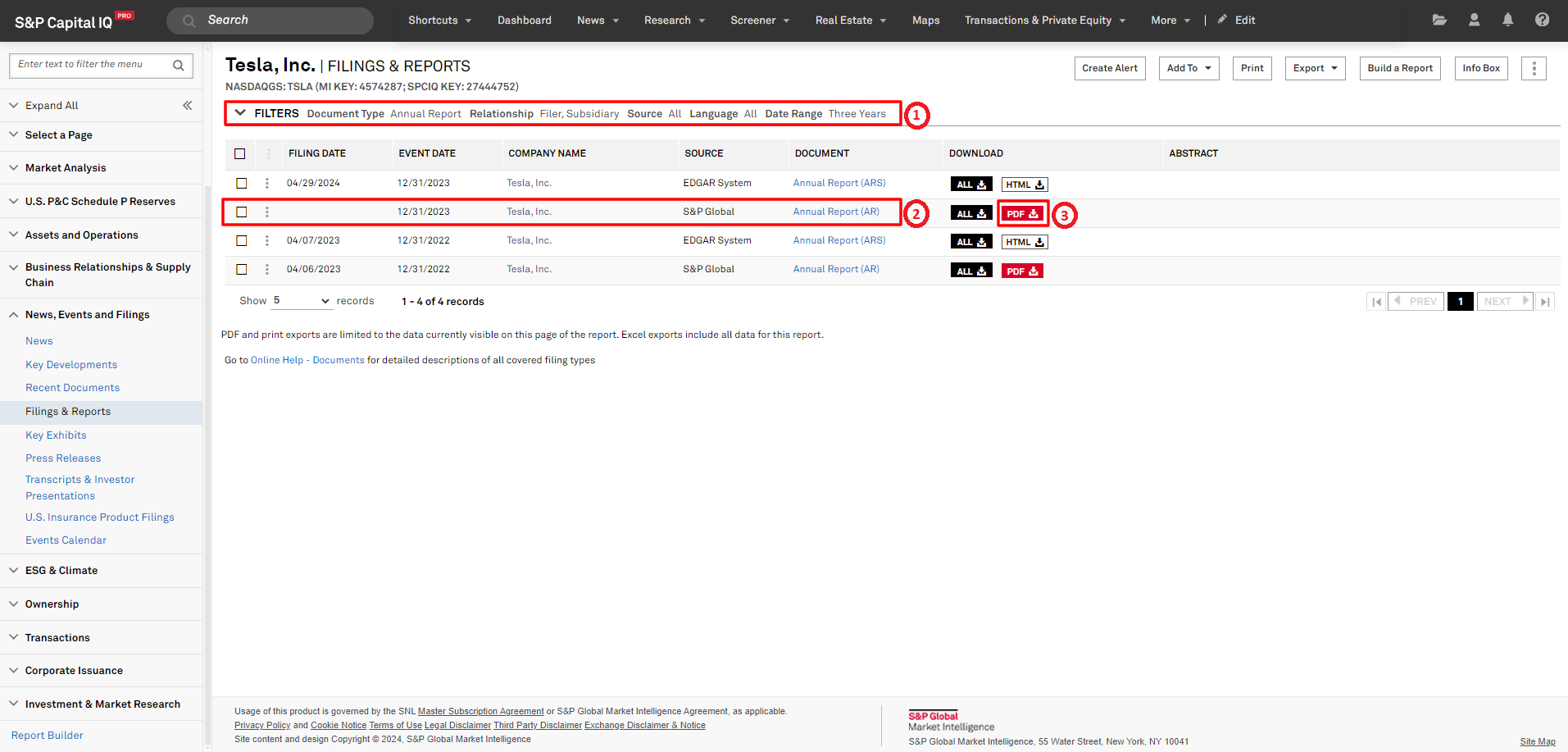Toggle the select-all checkbox in table header
This screenshot has width=1568, height=752.
tap(239, 153)
